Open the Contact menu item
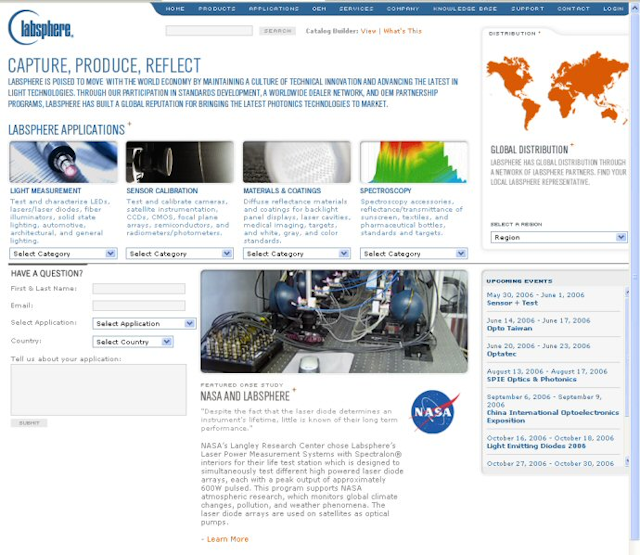Image resolution: width=640 pixels, height=555 pixels. click(573, 9)
